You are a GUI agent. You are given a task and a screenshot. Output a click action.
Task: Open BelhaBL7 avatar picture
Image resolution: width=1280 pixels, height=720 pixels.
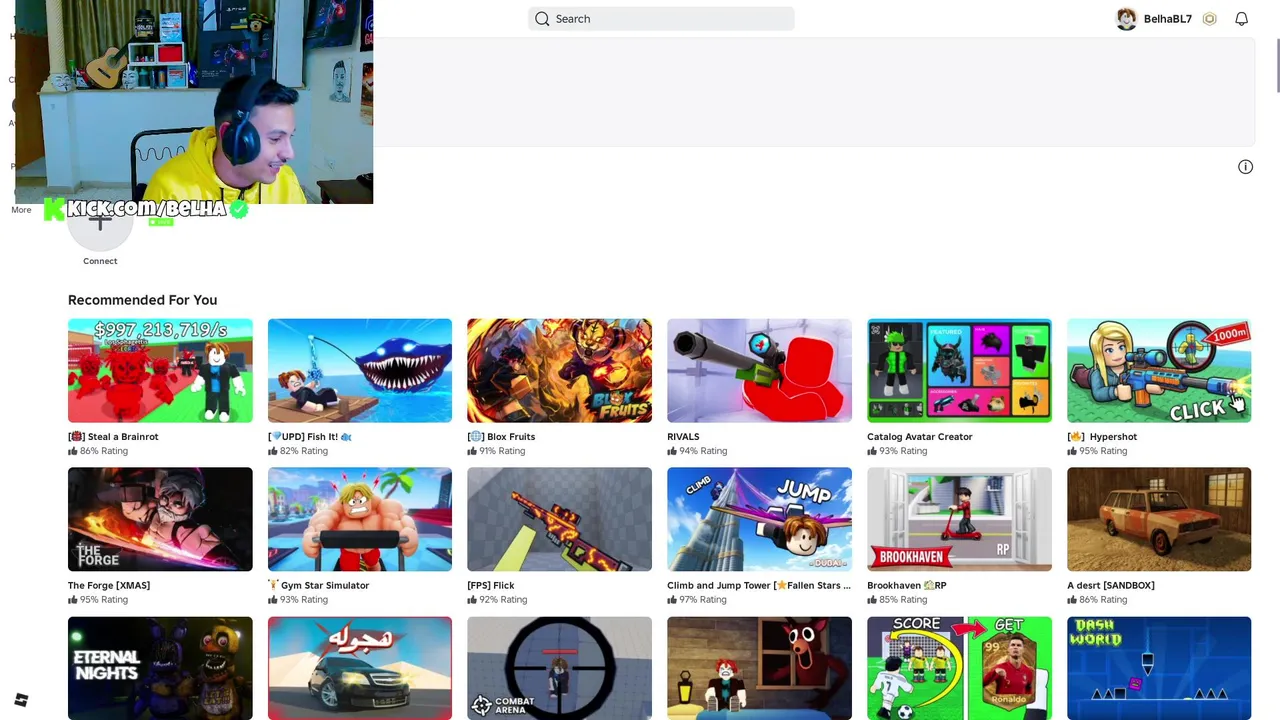pos(1127,19)
